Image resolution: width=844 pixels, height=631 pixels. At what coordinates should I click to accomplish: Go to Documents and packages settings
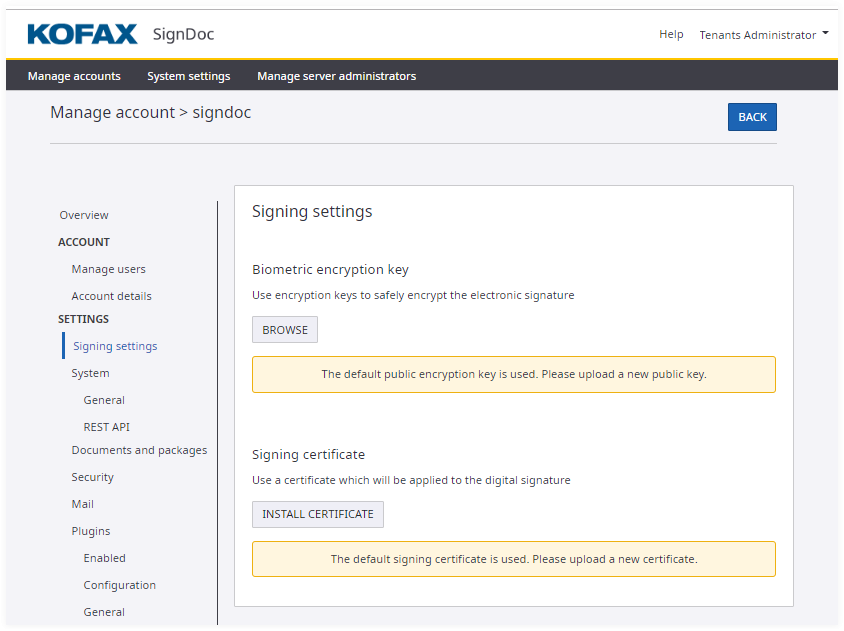pos(139,450)
